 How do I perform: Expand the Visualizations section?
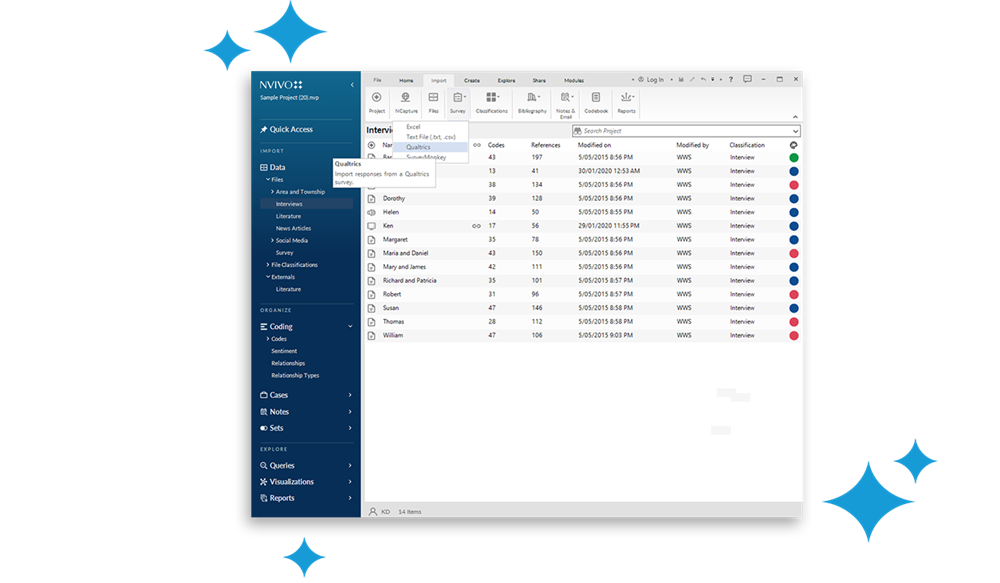(350, 482)
